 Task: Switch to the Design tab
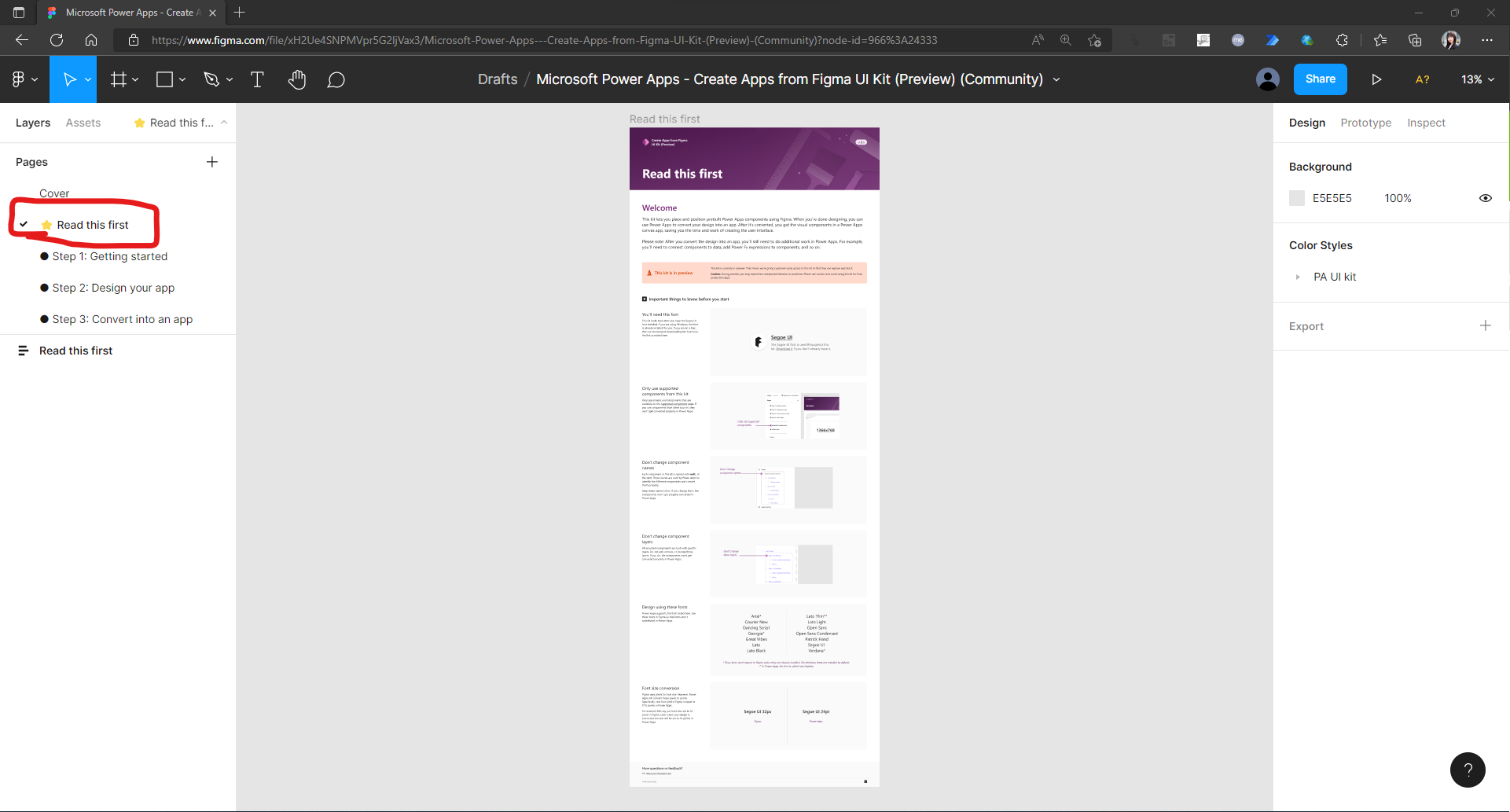[1307, 123]
